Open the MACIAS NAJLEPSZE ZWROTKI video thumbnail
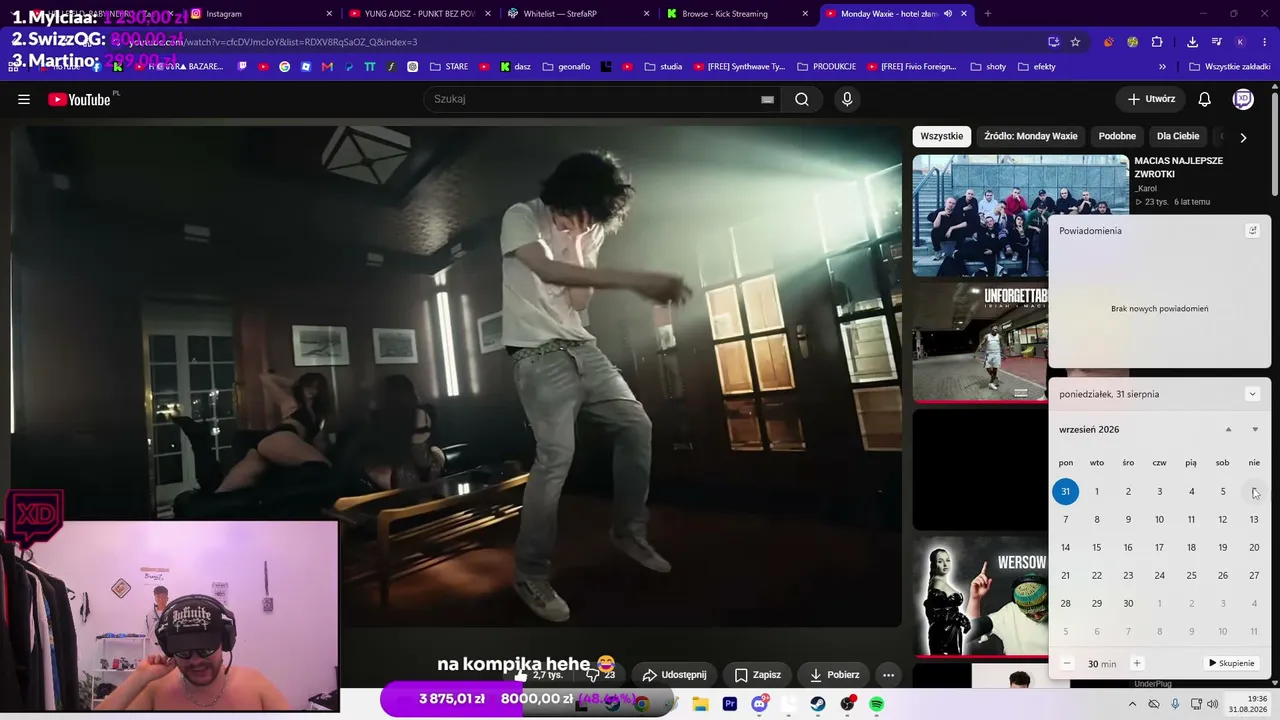The height and width of the screenshot is (720, 1280). click(1021, 215)
